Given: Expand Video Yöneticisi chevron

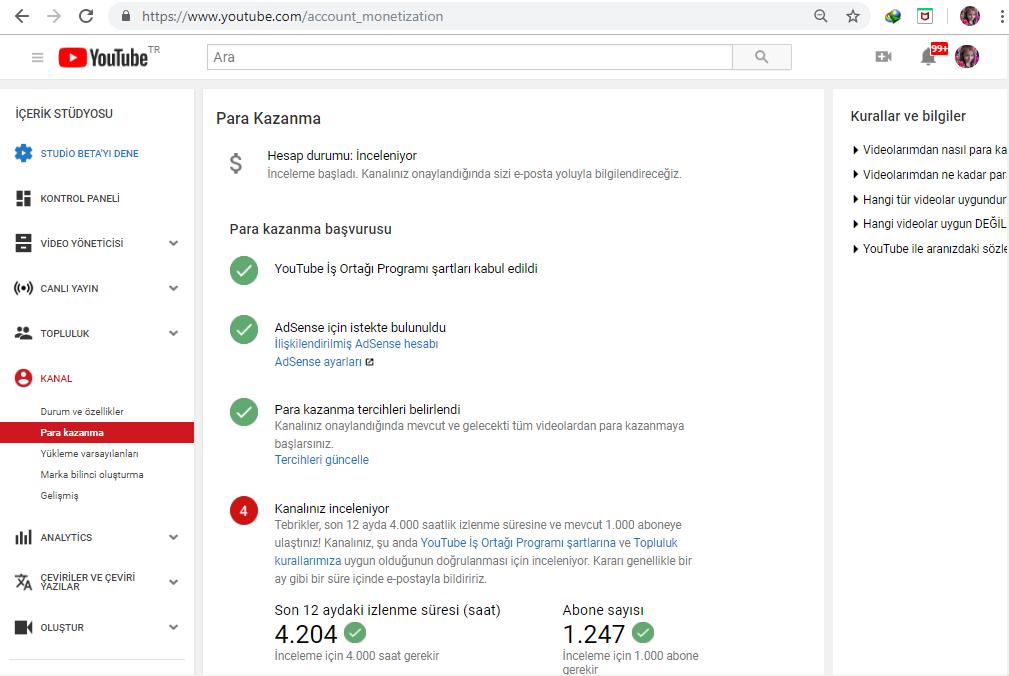Looking at the screenshot, I should tap(173, 243).
